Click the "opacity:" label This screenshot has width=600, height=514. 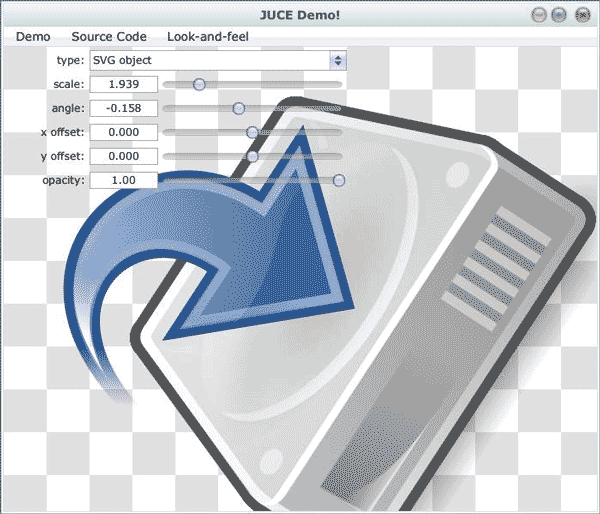pos(63,180)
